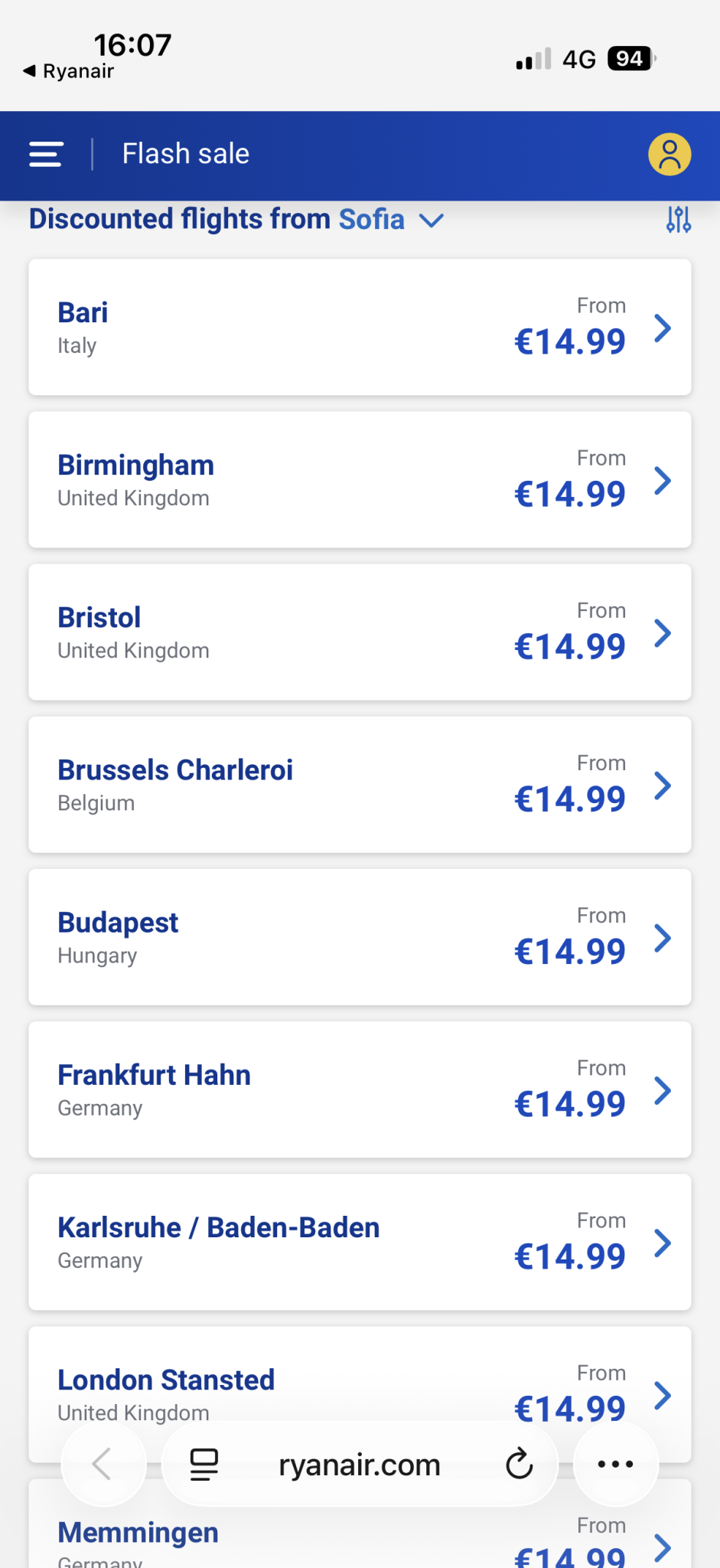The height and width of the screenshot is (1568, 720).
Task: Open the London Stansted flight
Action: click(166, 1380)
